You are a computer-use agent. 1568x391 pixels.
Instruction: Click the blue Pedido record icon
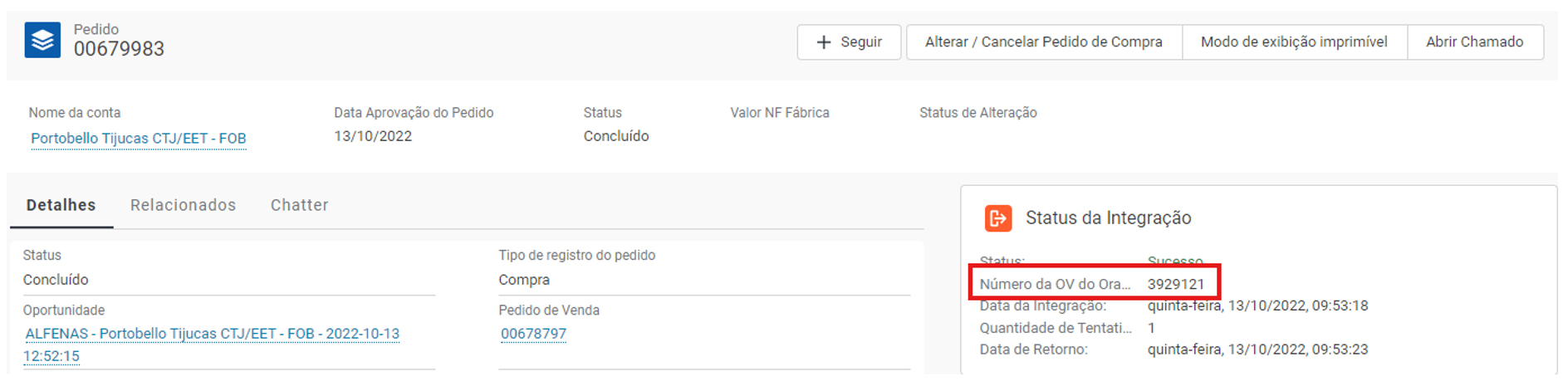pyautogui.click(x=42, y=40)
